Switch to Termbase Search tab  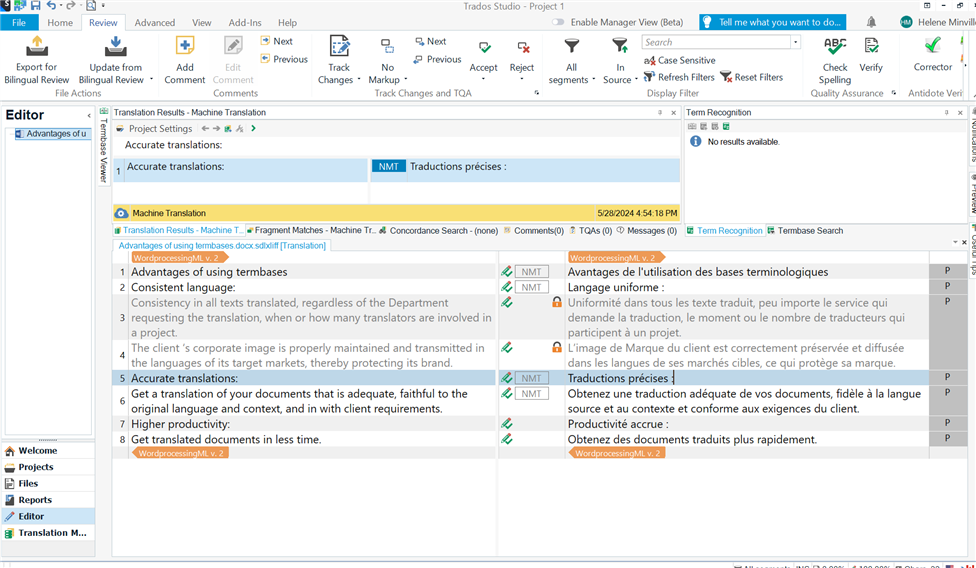pos(805,230)
